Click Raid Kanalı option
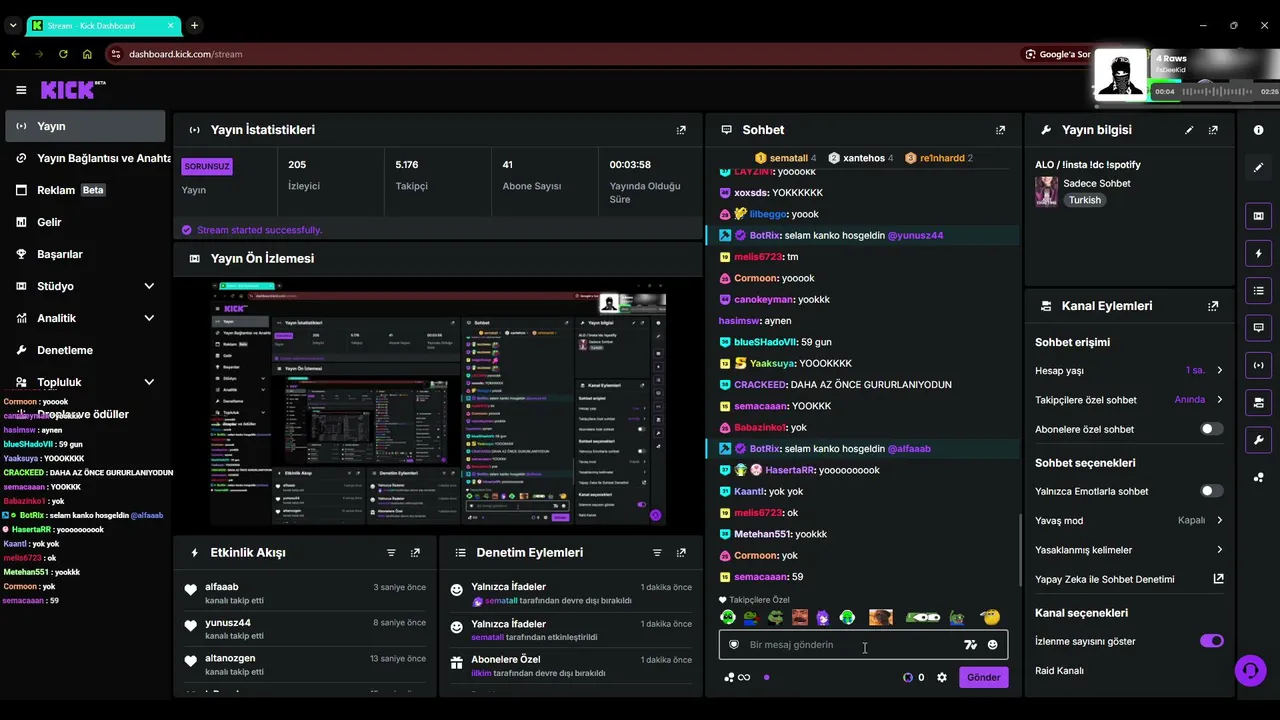1280x720 pixels. [1060, 671]
